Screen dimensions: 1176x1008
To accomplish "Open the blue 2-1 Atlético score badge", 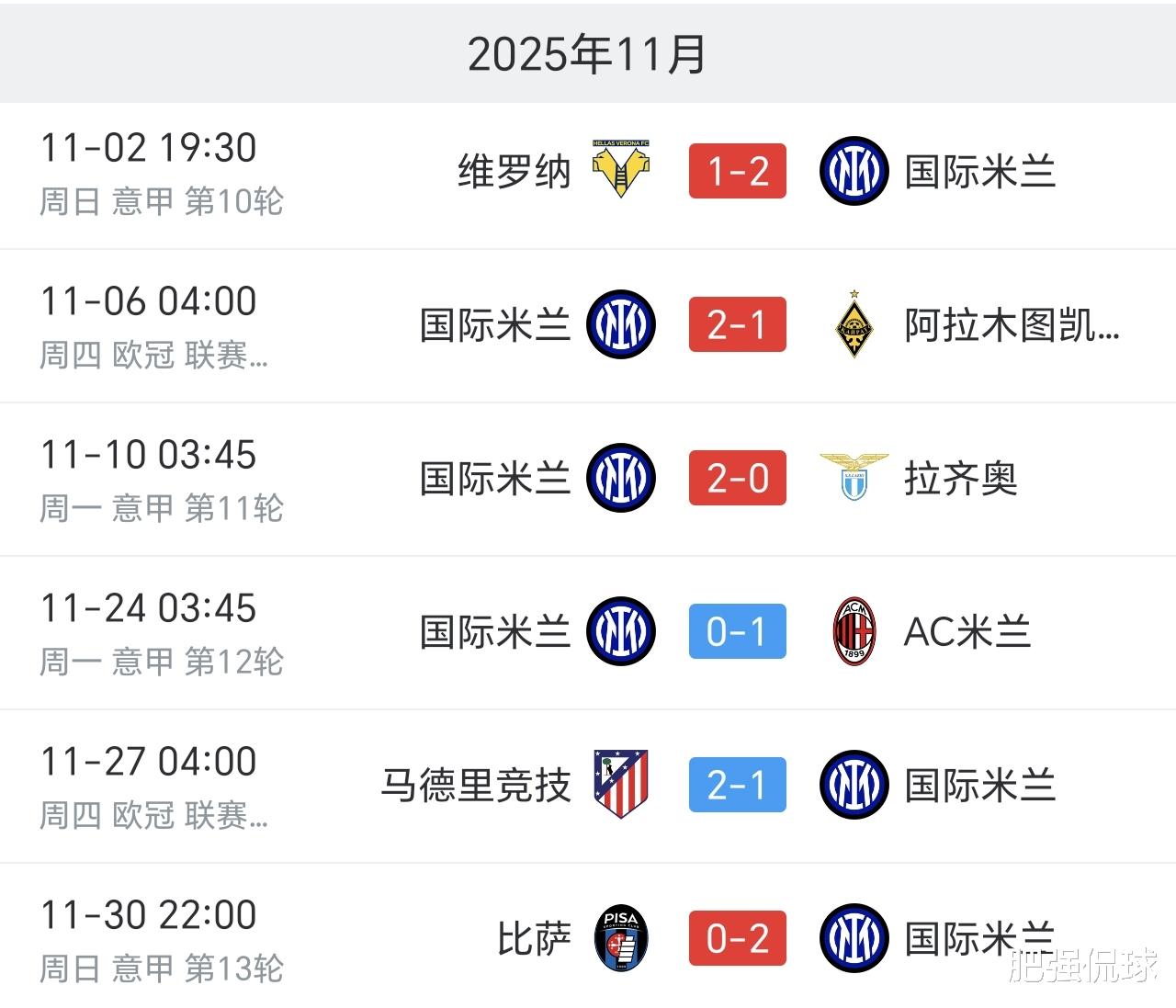I will [737, 785].
